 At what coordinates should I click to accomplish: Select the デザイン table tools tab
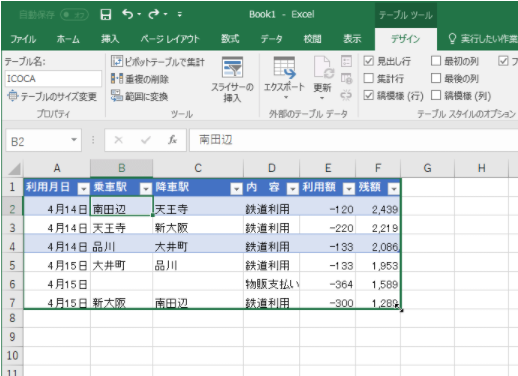click(x=405, y=39)
